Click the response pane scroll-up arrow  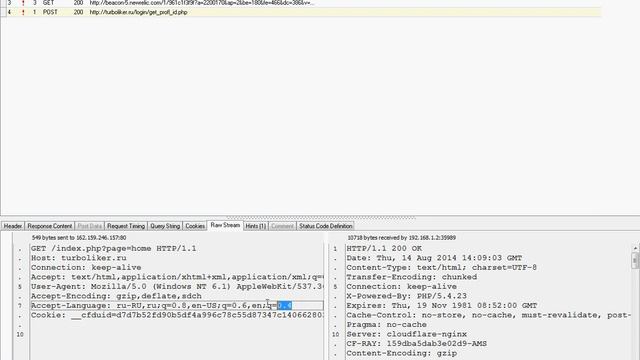point(636,248)
